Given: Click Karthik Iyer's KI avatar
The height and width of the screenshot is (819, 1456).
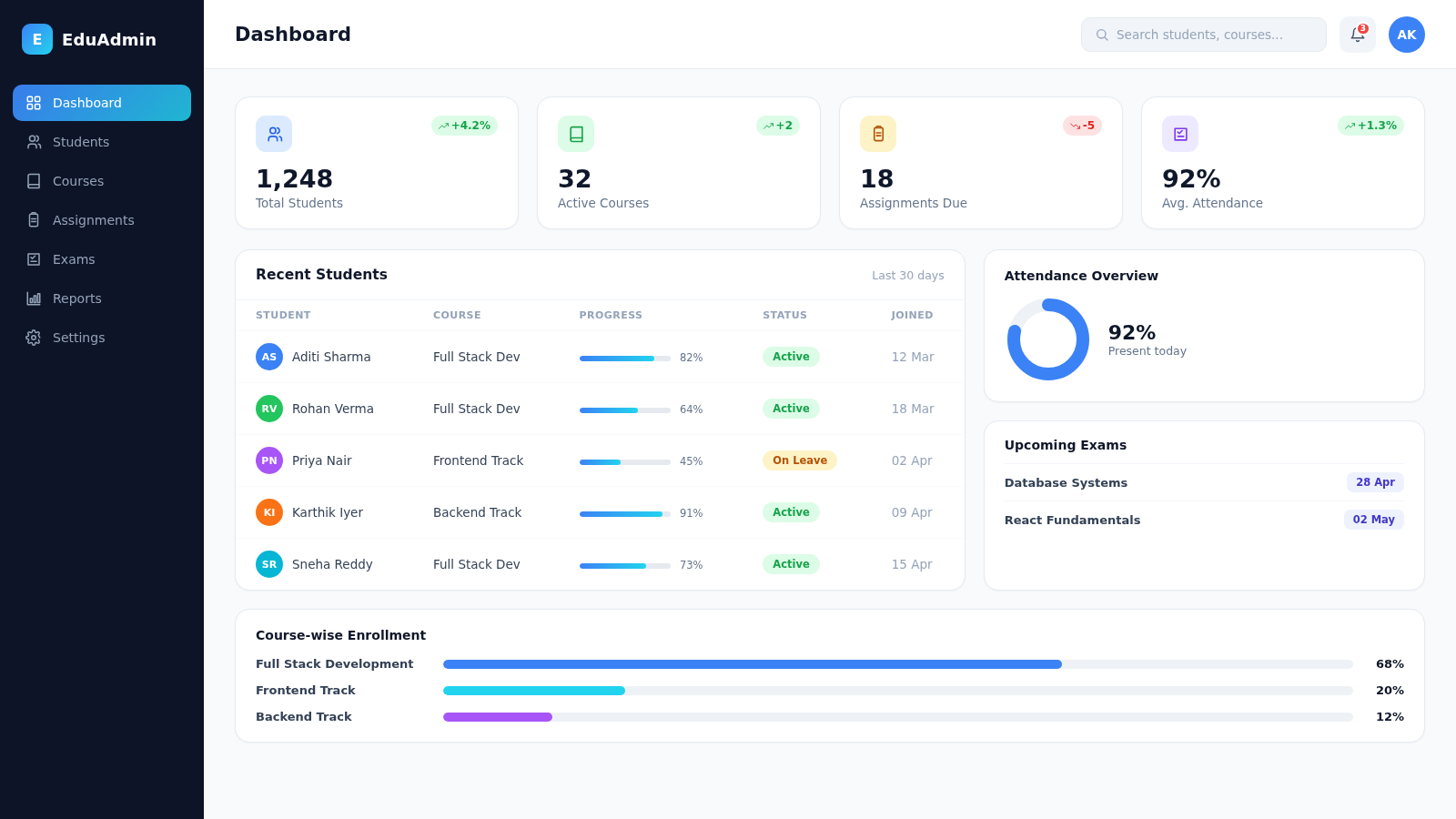Looking at the screenshot, I should pos(269,512).
